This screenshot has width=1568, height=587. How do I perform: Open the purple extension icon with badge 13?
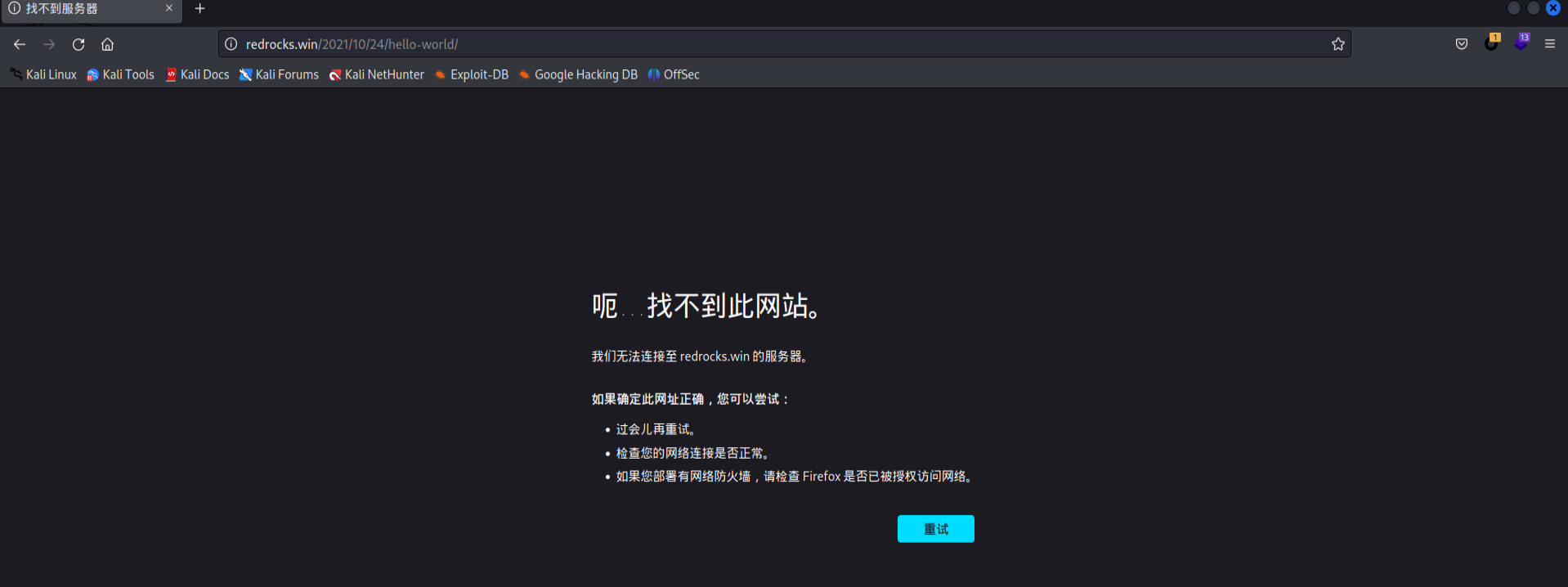click(1521, 43)
